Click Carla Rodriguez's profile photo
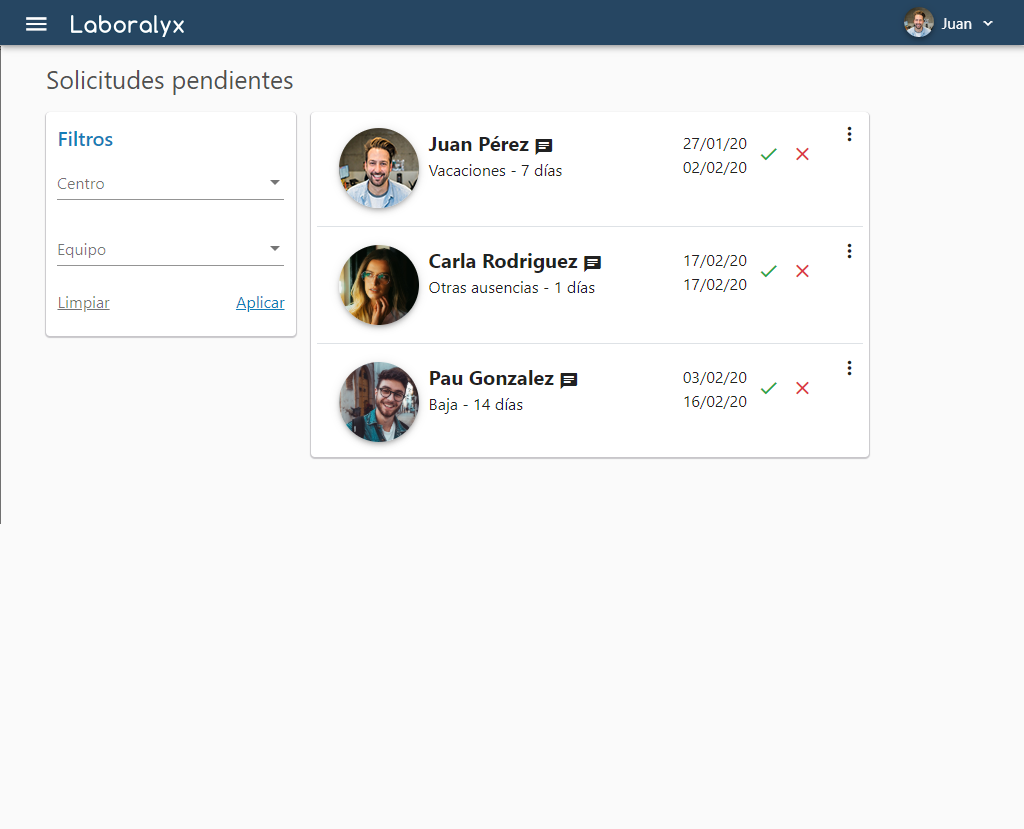Screen dimensions: 1024x829 click(x=379, y=285)
